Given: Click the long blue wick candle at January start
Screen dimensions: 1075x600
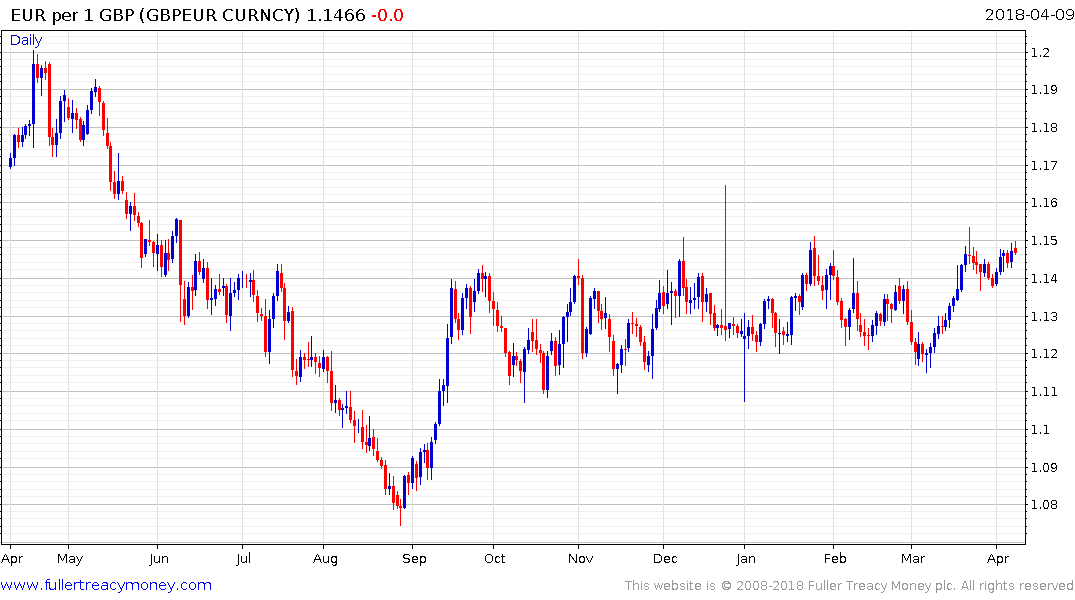Looking at the screenshot, I should pyautogui.click(x=745, y=358).
